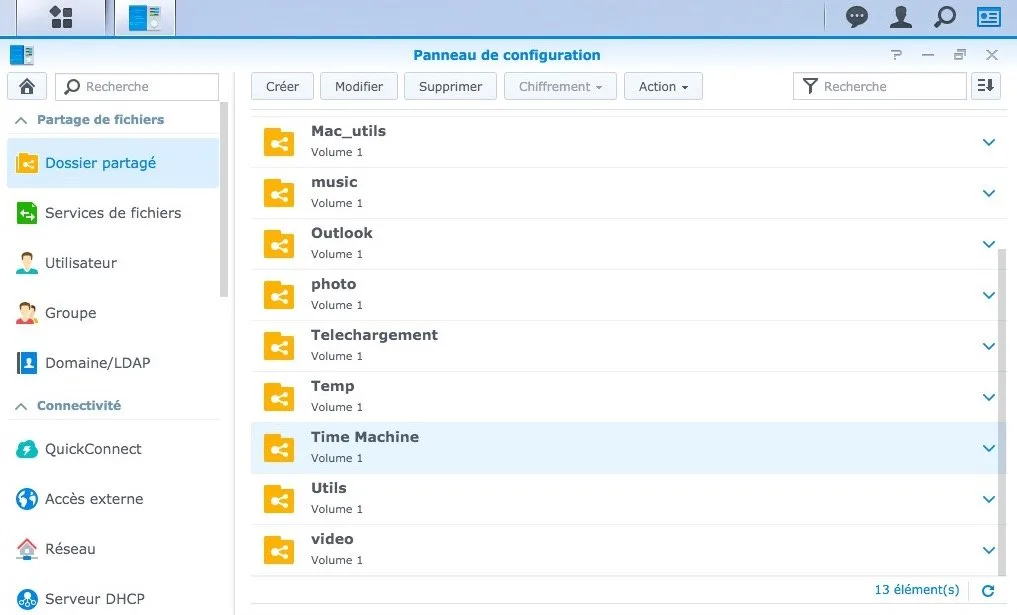Open the DSM main menu grid icon

point(61,17)
